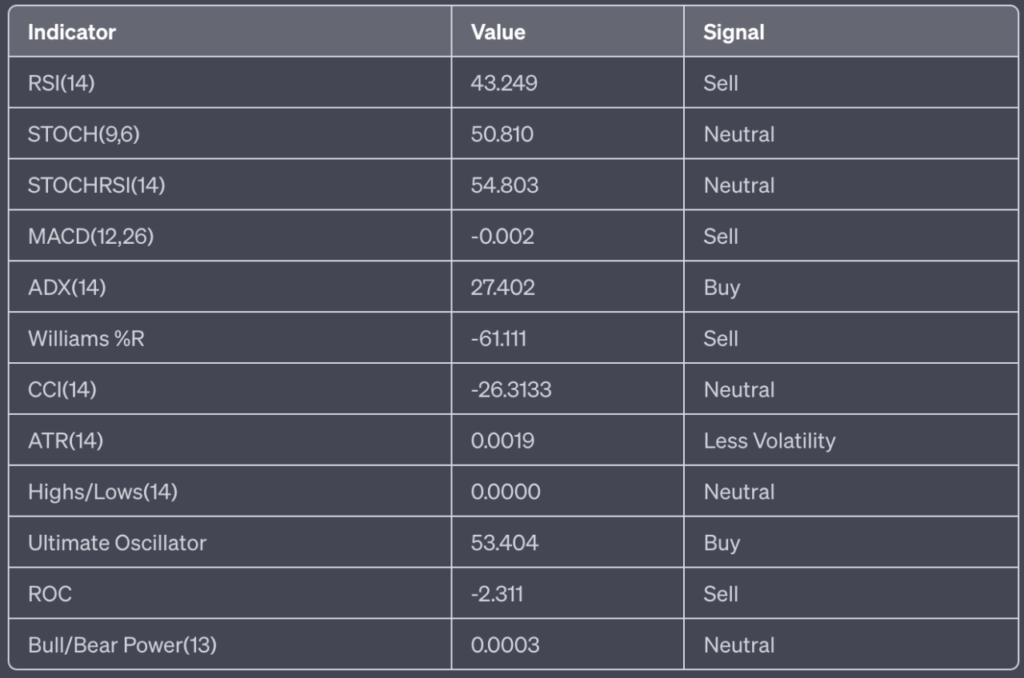This screenshot has width=1024, height=678.
Task: Click the -26.3133 value cell
Action: (x=568, y=389)
